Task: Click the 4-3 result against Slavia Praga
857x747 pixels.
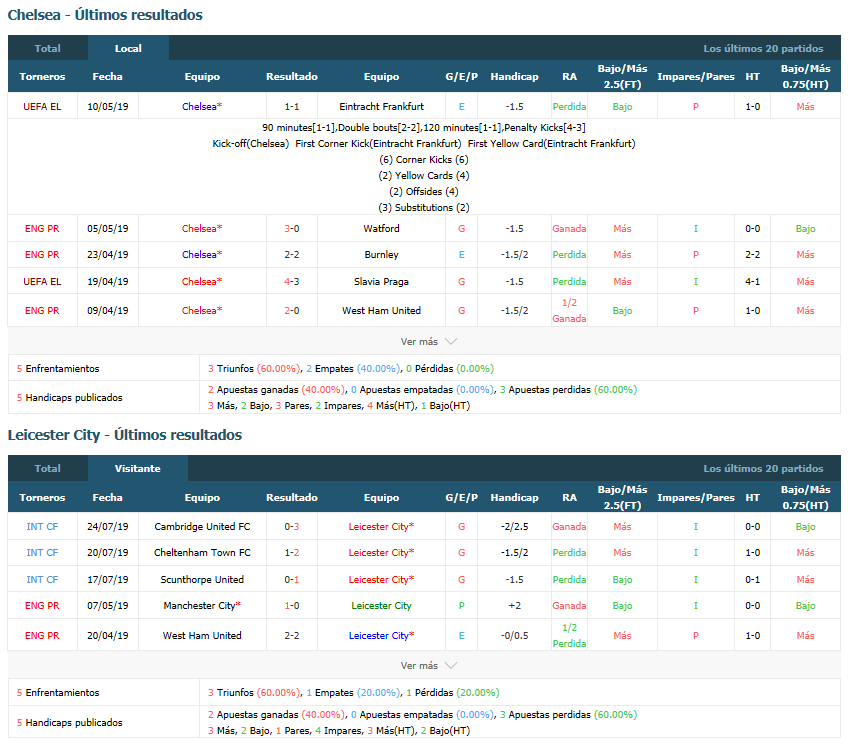Action: point(291,281)
